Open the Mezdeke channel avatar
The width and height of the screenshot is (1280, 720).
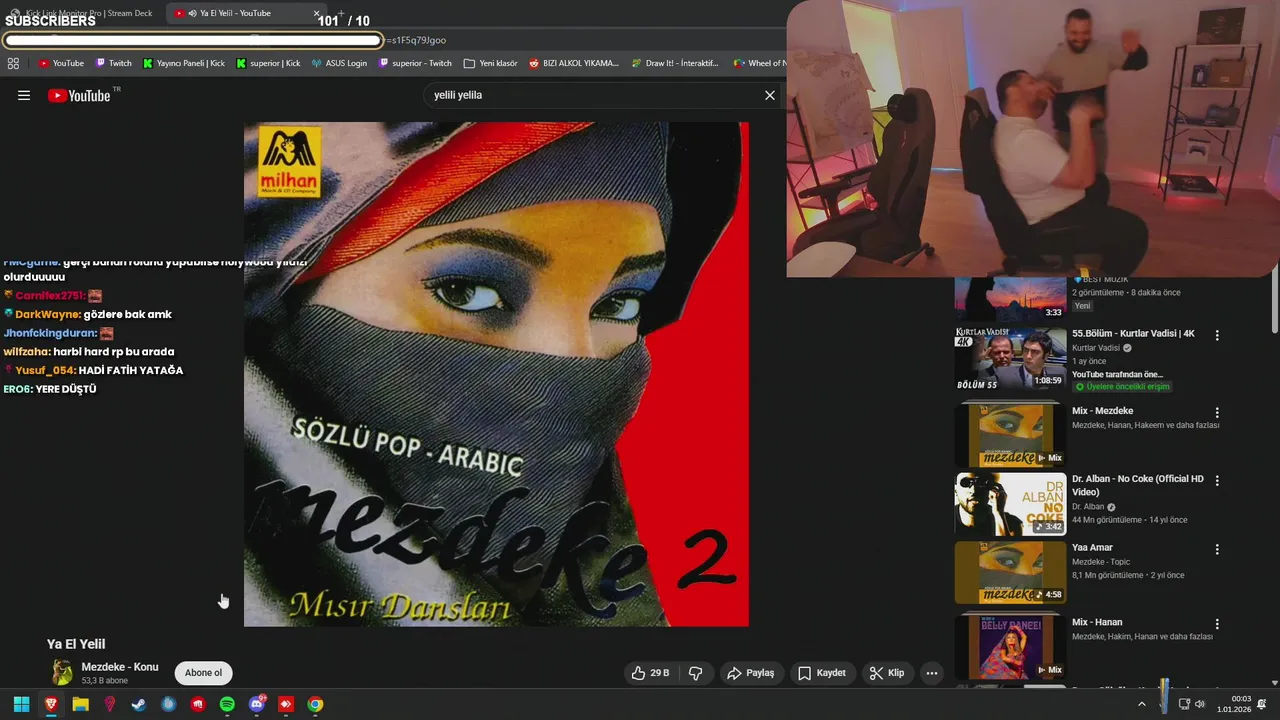(x=62, y=673)
